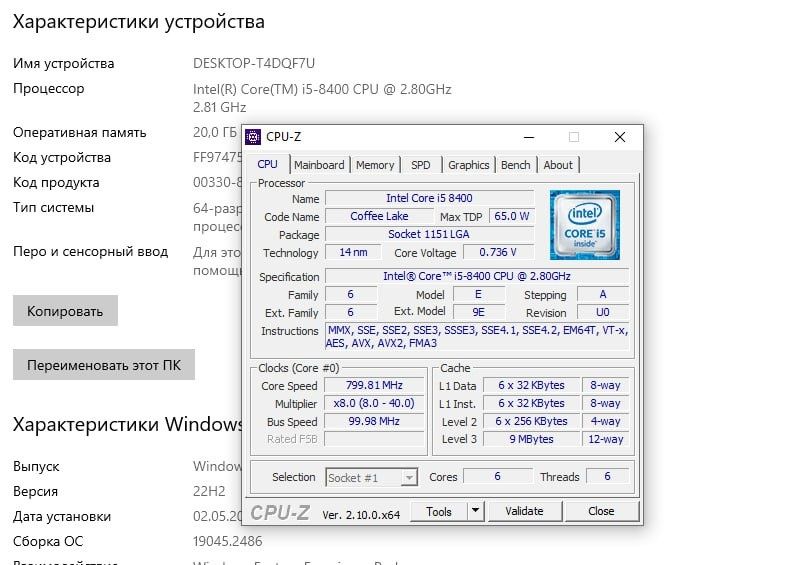Click the Intel Core i5 inside logo
This screenshot has height=565, width=803.
[x=584, y=225]
